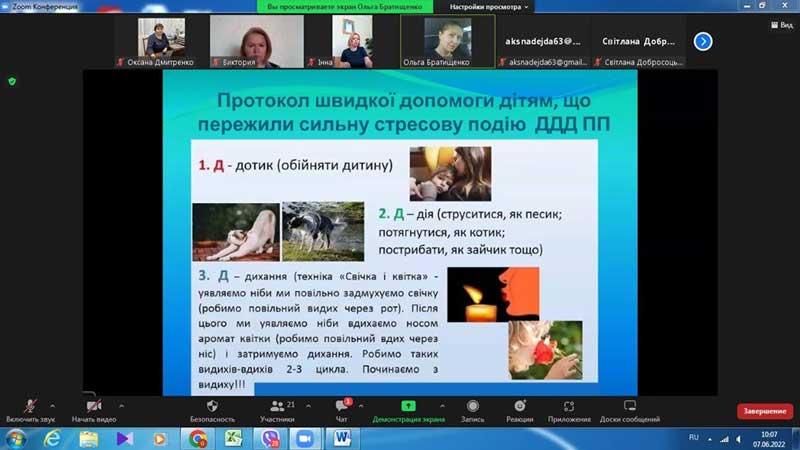Select Оксана Дмитренко video thumbnail
This screenshot has width=800, height=450.
pyautogui.click(x=161, y=41)
